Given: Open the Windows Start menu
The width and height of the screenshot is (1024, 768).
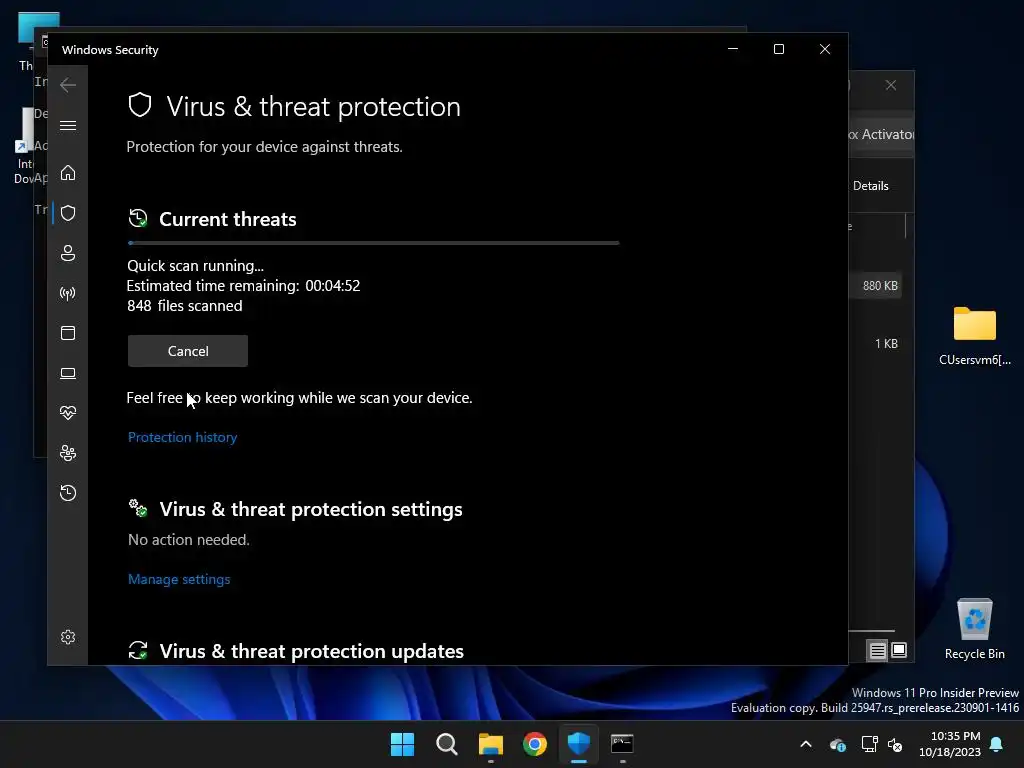Looking at the screenshot, I should point(402,744).
